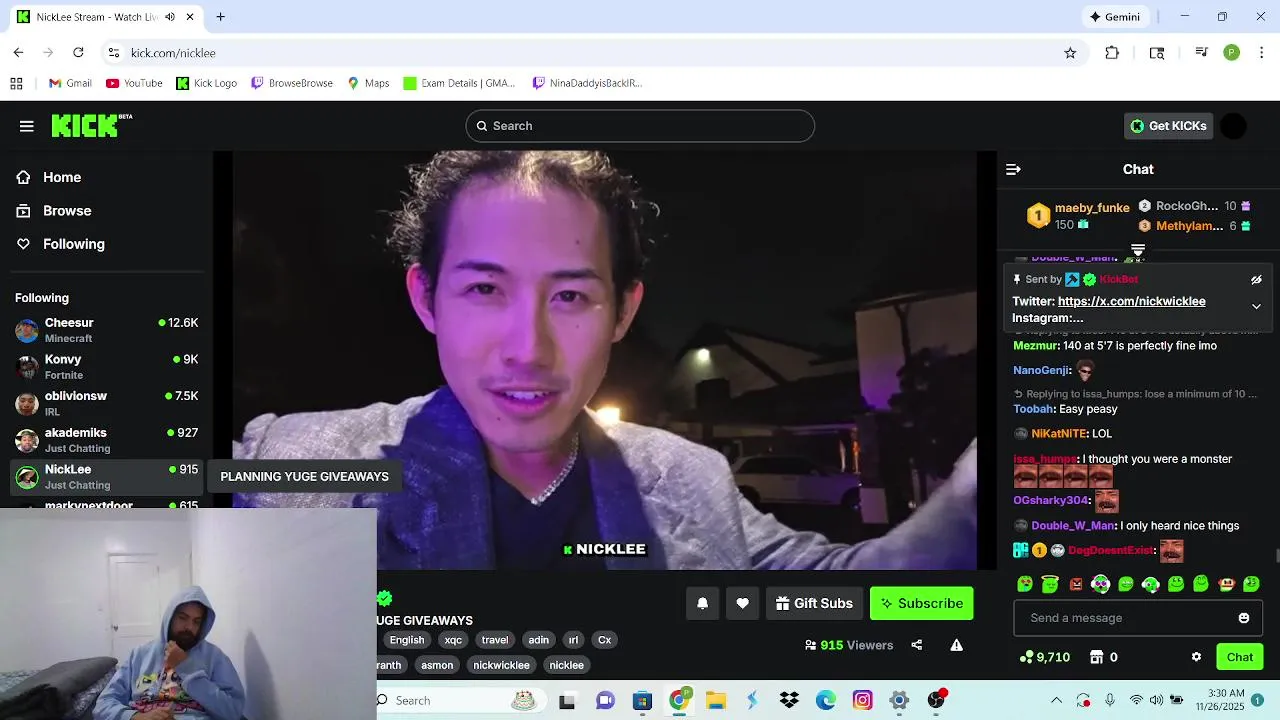Insert the first quick emote in the row
Viewport: 1280px width, 720px height.
(x=1025, y=584)
